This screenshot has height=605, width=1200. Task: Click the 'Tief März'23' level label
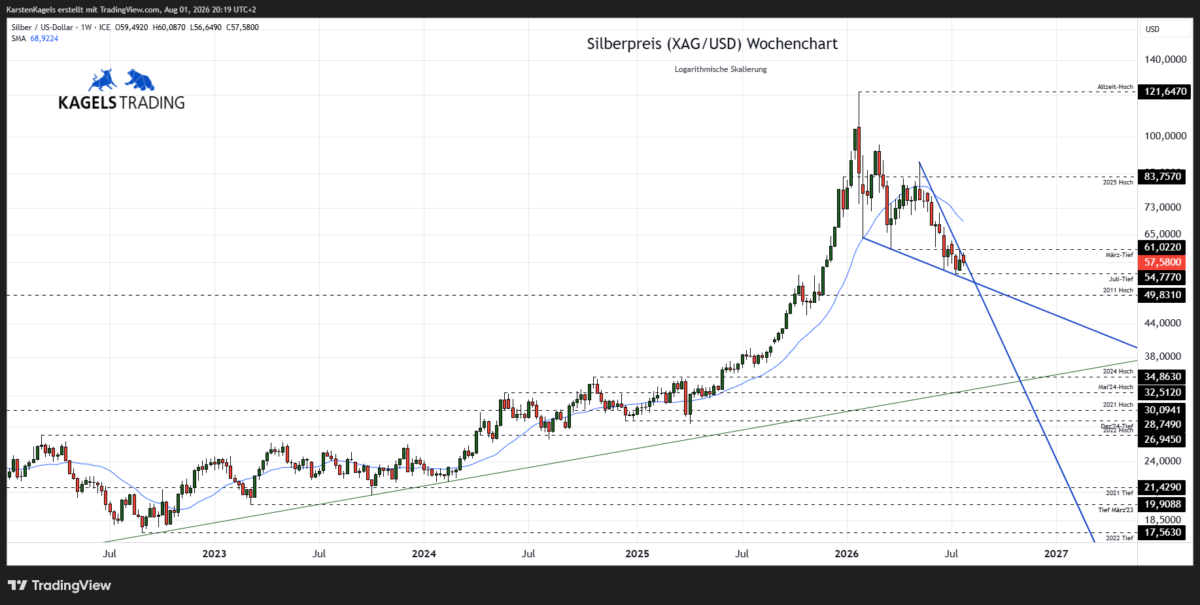click(1116, 510)
